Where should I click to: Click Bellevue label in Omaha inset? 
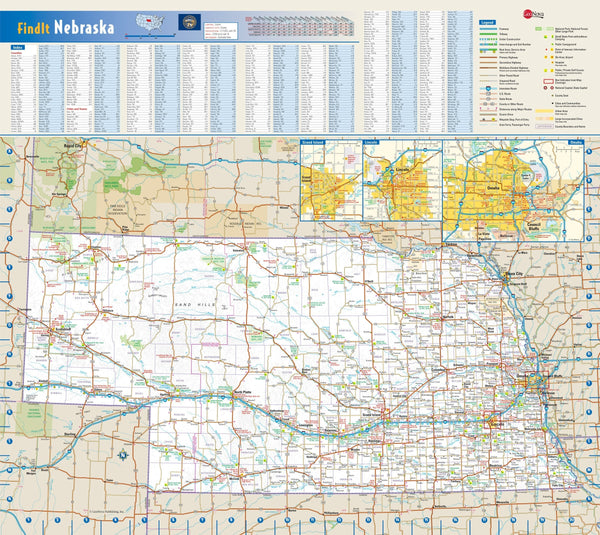pos(506,236)
